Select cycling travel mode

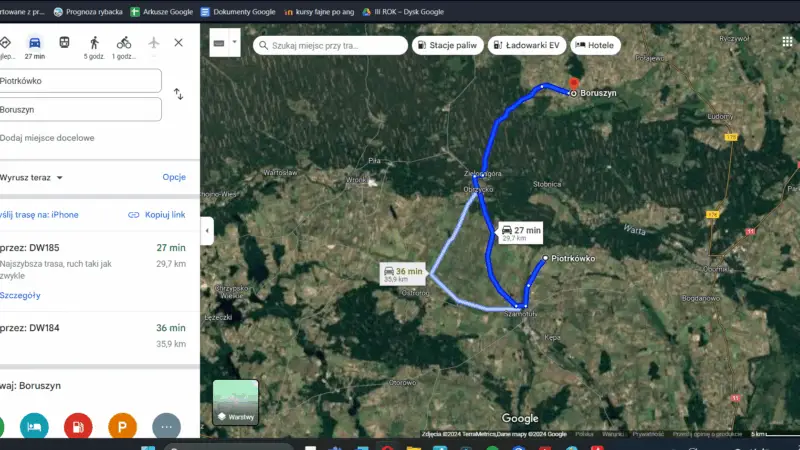pyautogui.click(x=124, y=43)
